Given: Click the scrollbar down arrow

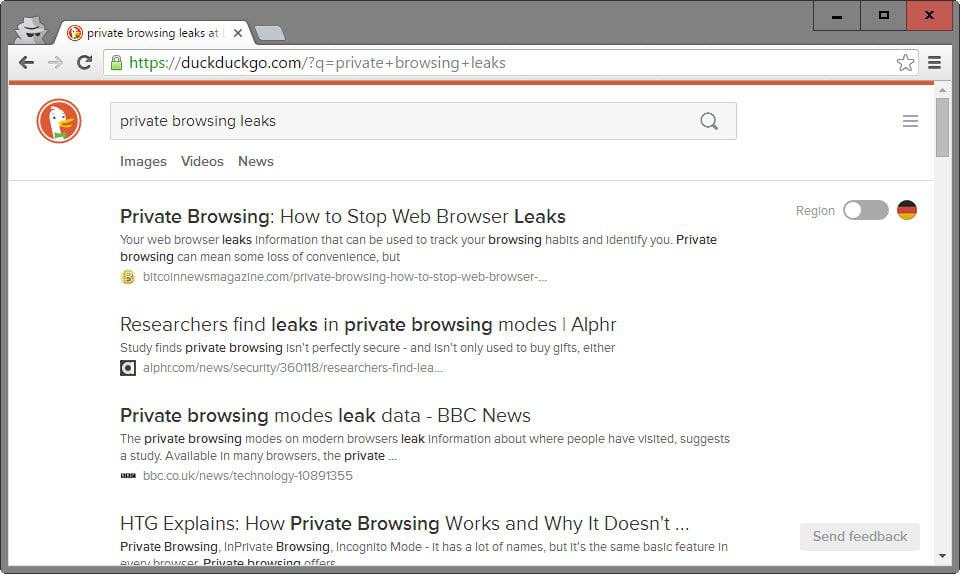Looking at the screenshot, I should 942,556.
